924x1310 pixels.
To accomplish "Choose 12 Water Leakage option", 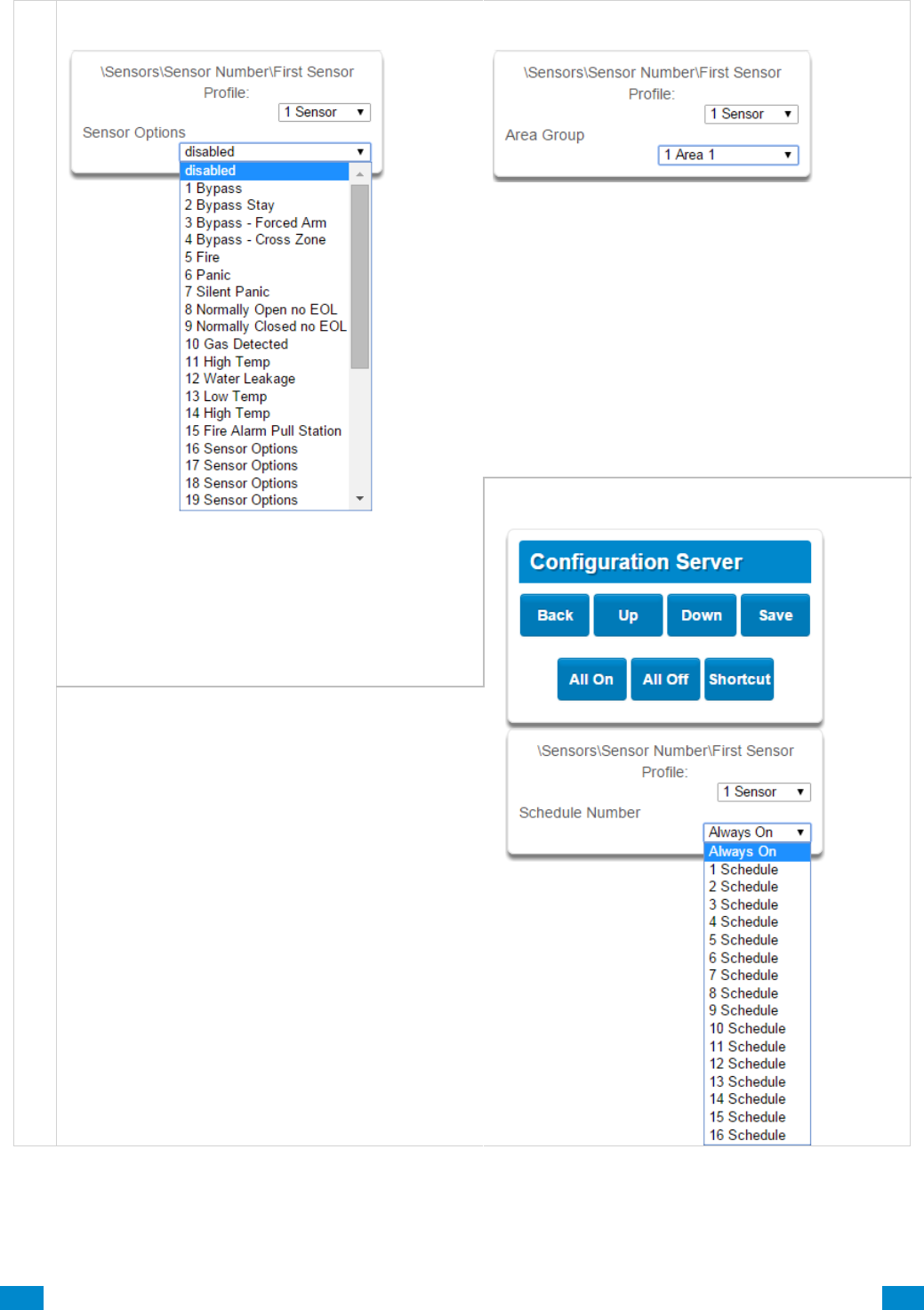I will (x=264, y=379).
